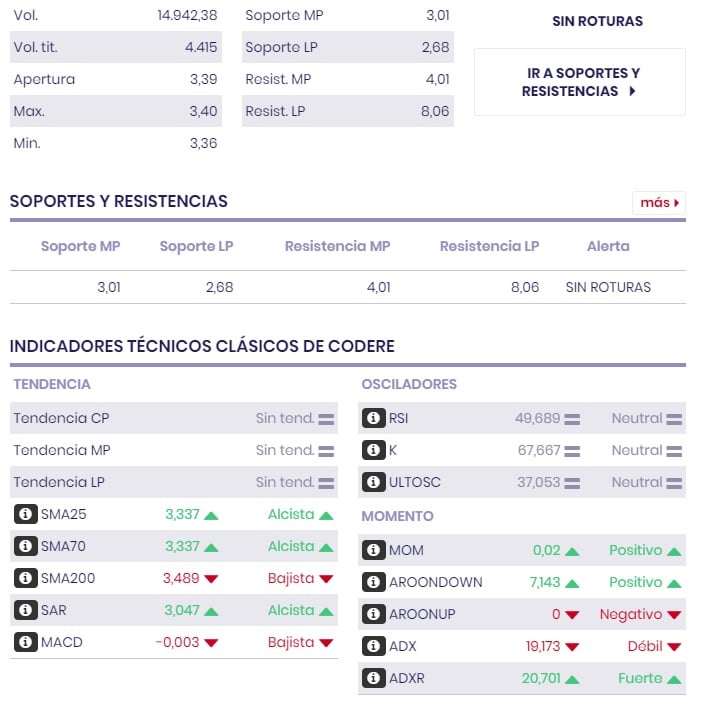Screen dimensions: 703x704
Task: Click the info icon next to SMA200
Action: point(25,578)
